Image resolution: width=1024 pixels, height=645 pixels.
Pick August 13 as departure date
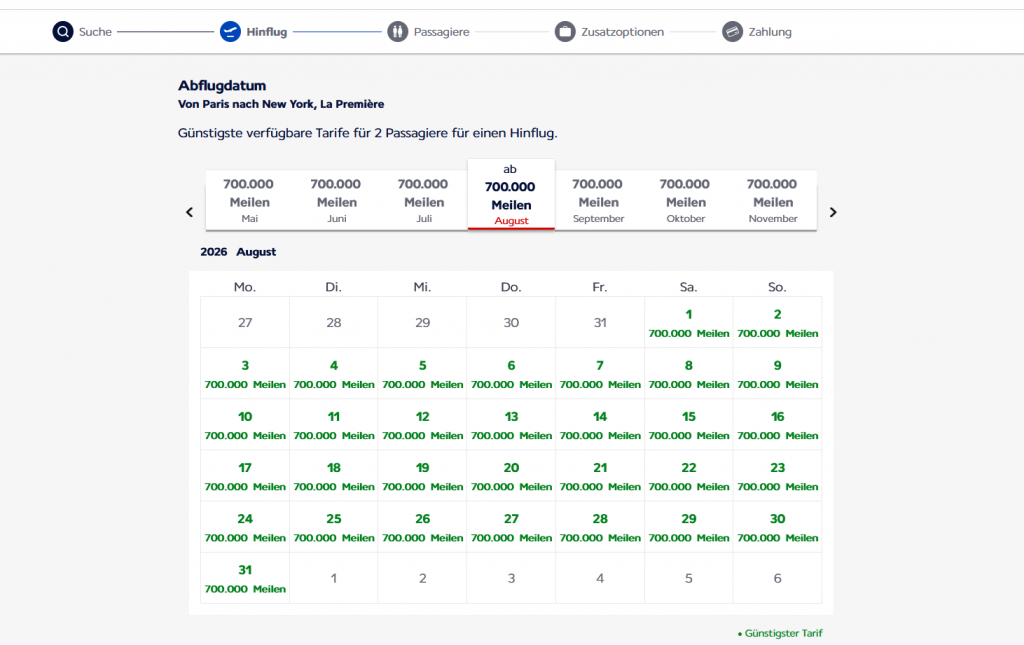coord(511,425)
